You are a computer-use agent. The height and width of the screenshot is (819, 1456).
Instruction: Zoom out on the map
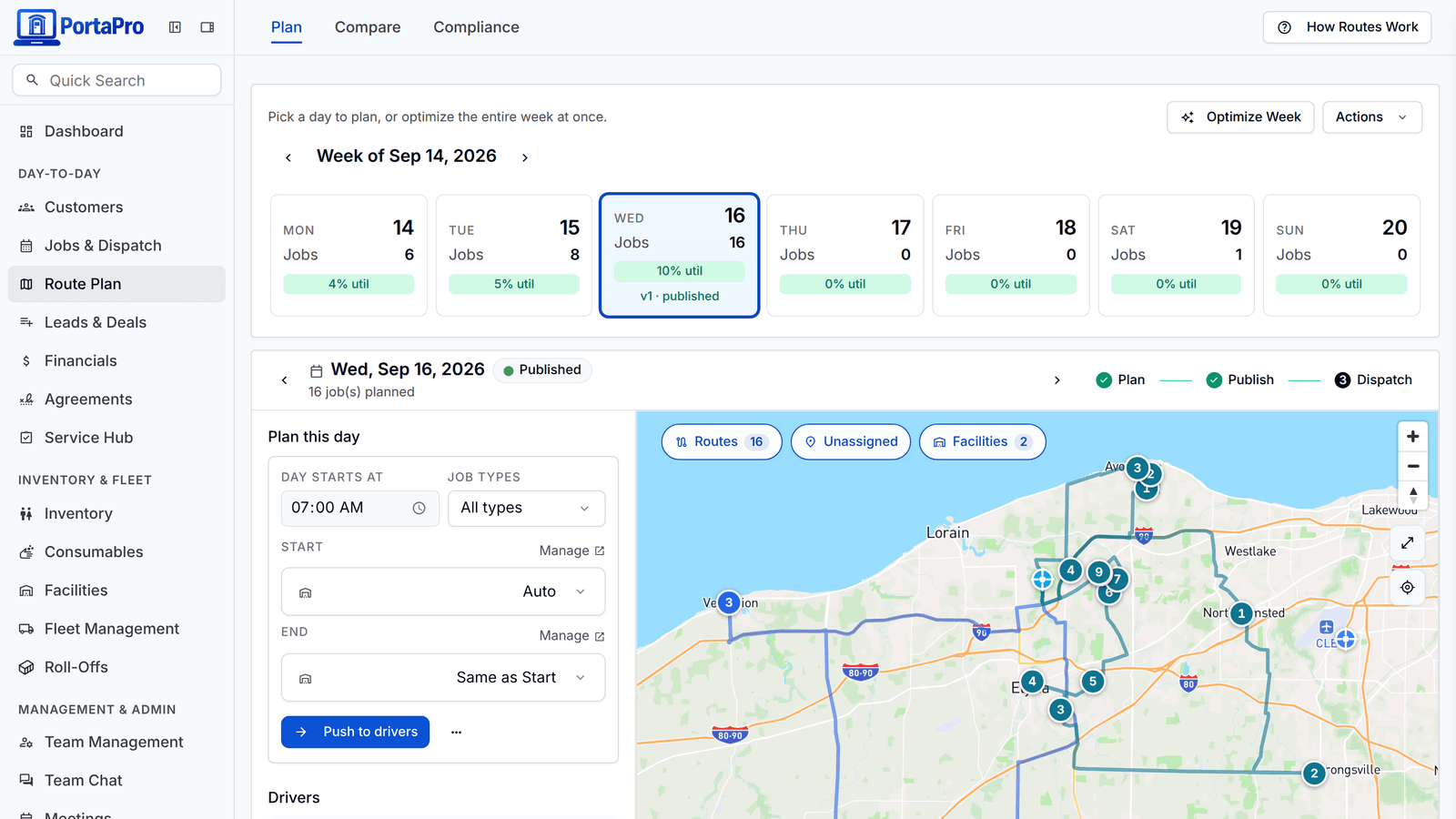pos(1412,466)
